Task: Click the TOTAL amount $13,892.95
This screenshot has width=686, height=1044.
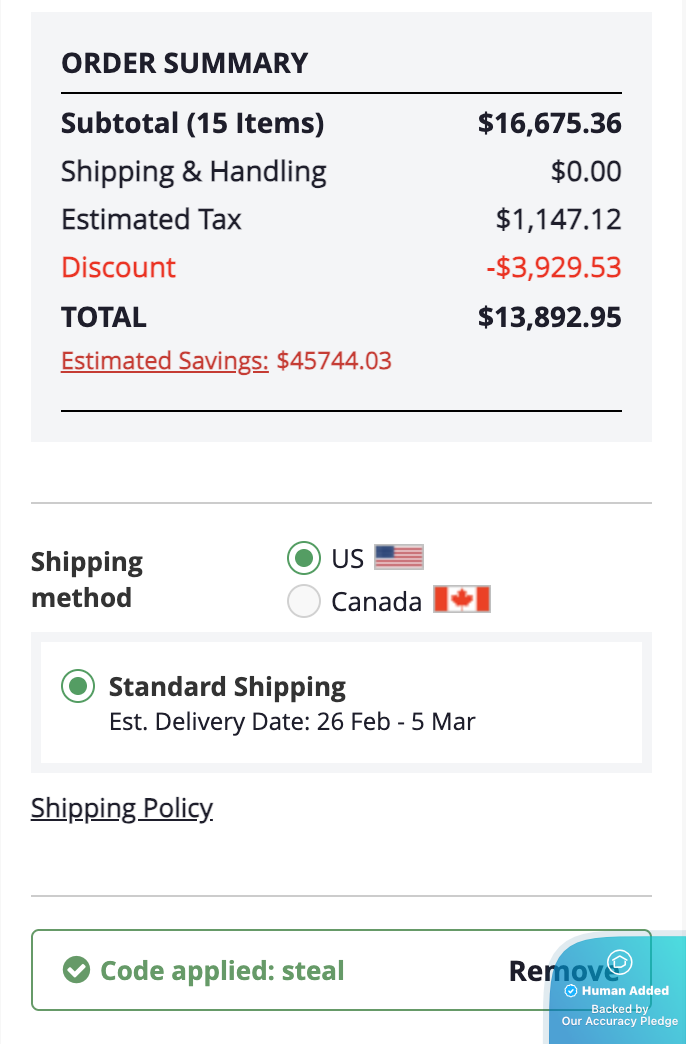Action: tap(549, 317)
